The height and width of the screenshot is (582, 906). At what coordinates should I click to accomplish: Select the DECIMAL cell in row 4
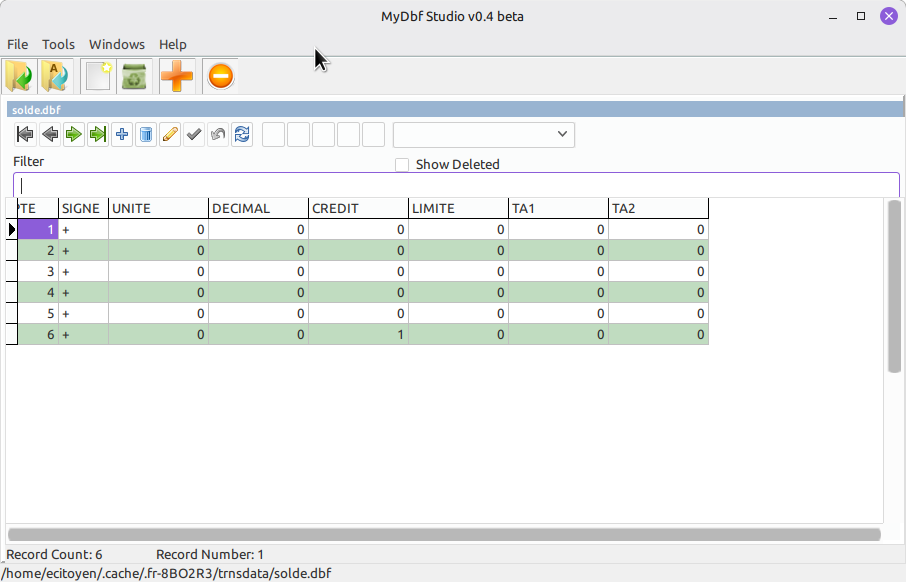tap(258, 292)
